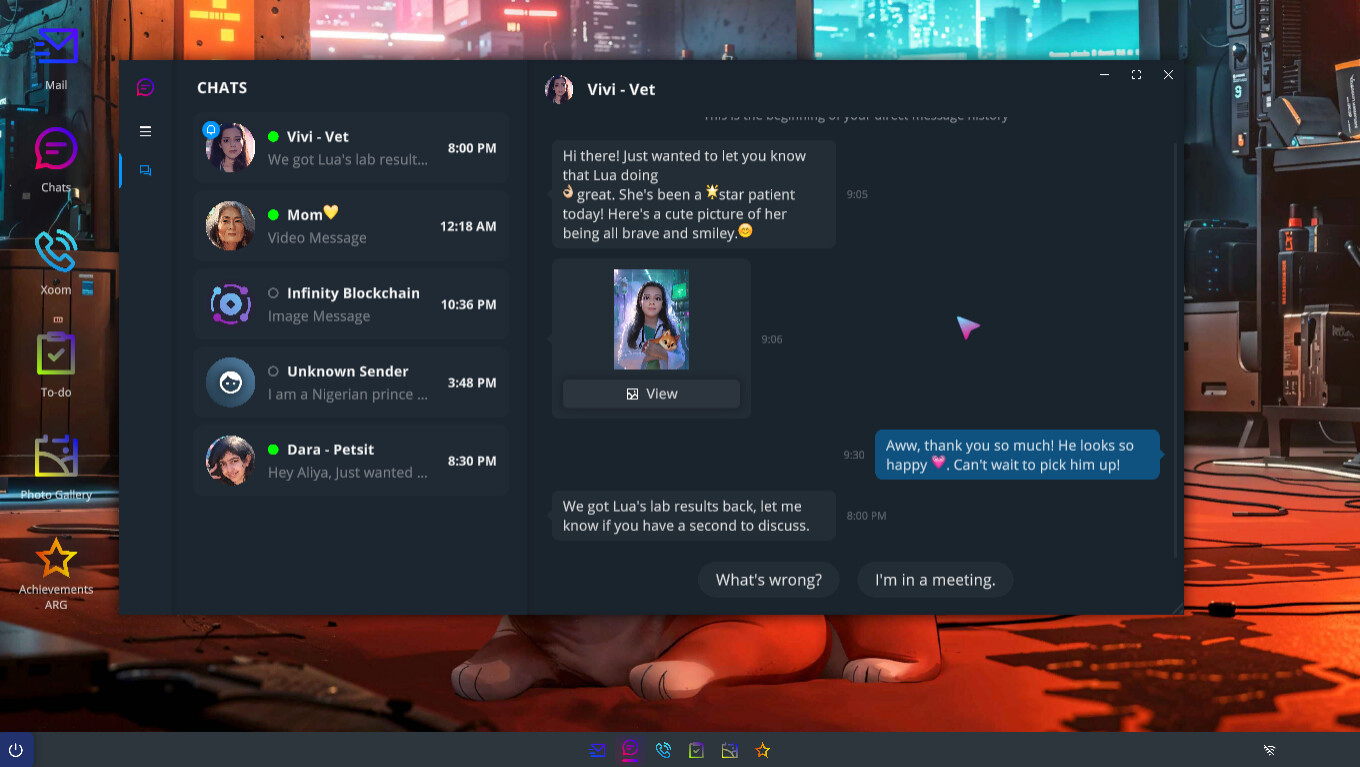This screenshot has height=767, width=1360.
Task: Open the Xoom desktop icon
Action: click(x=56, y=252)
